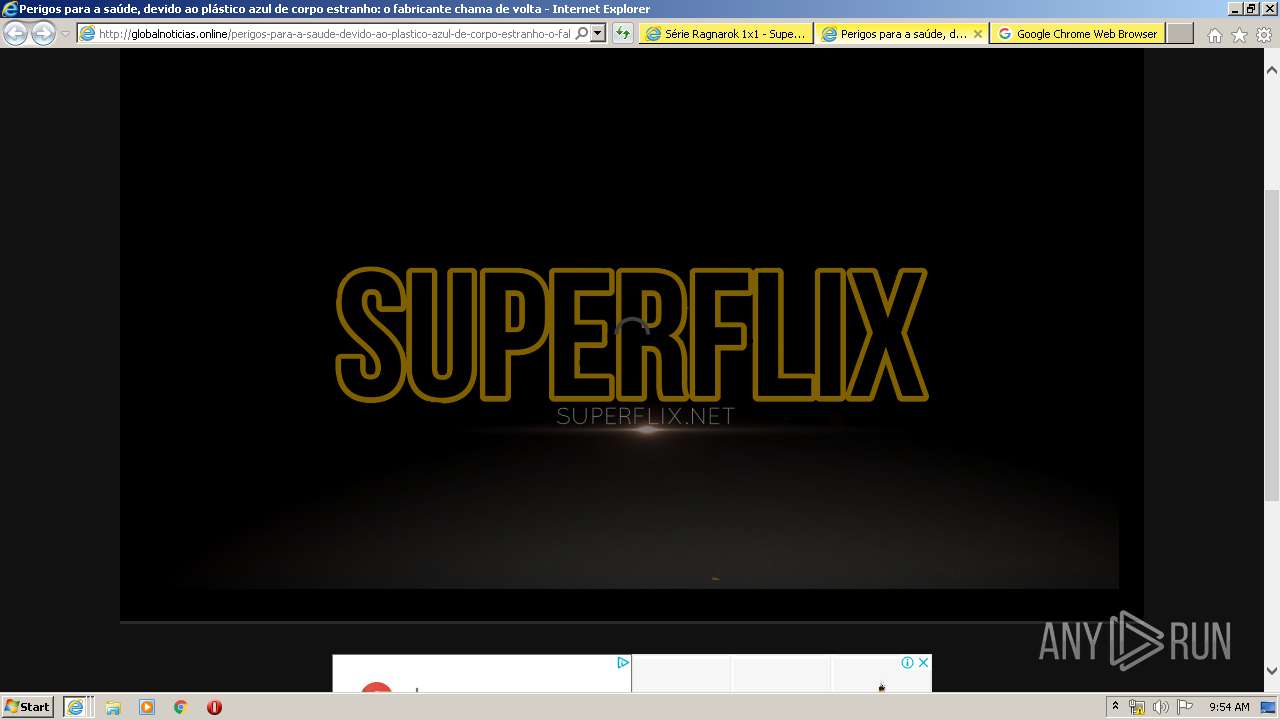This screenshot has width=1280, height=720.
Task: Close the right ad with X
Action: coord(923,662)
